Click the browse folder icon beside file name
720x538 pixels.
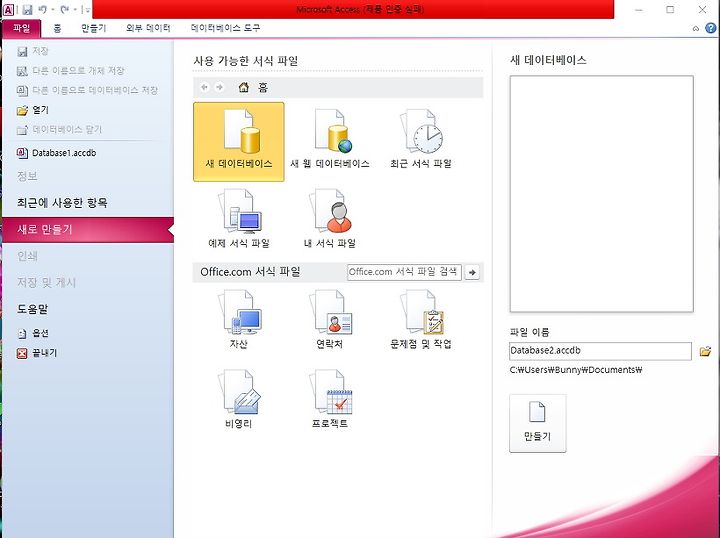coord(705,352)
